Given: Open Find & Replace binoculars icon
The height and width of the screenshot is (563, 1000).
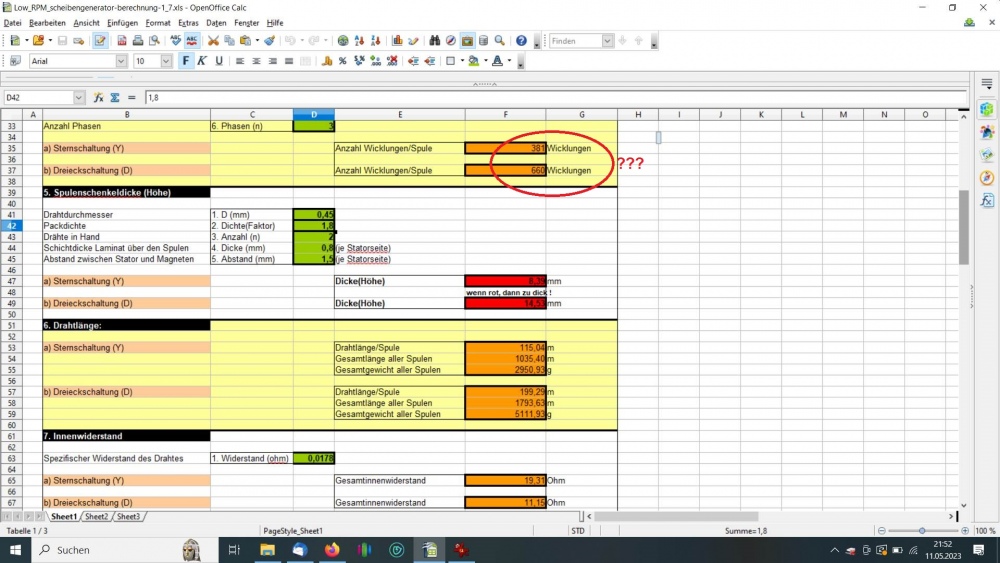Looking at the screenshot, I should click(x=435, y=41).
